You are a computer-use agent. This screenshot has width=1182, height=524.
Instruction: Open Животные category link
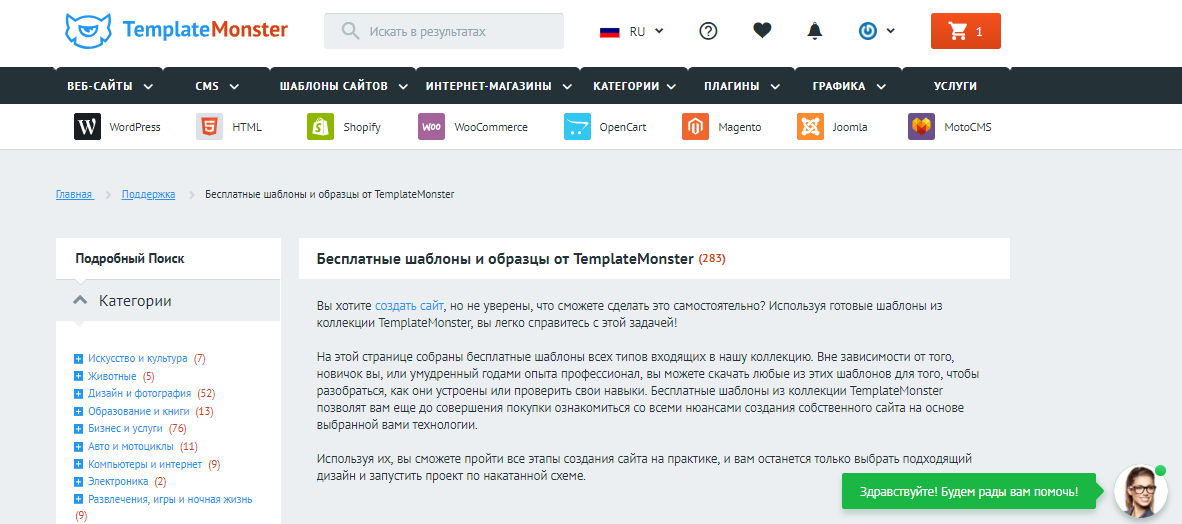click(x=112, y=375)
